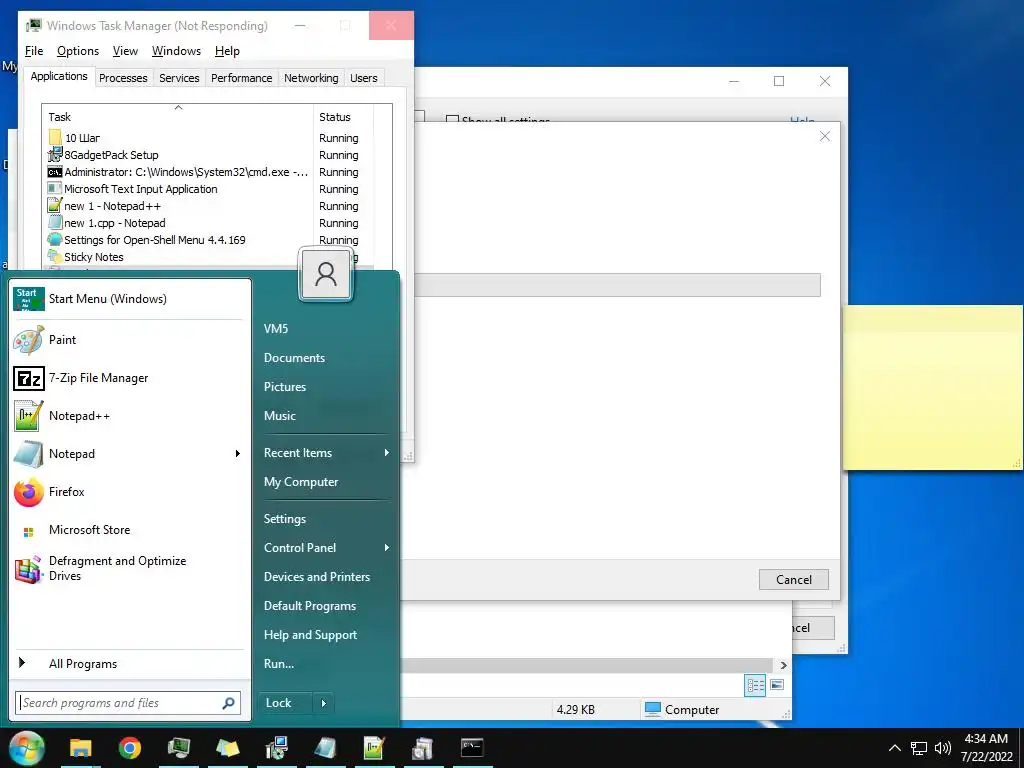Image resolution: width=1024 pixels, height=768 pixels.
Task: Open Documents from Start menu
Action: click(295, 358)
